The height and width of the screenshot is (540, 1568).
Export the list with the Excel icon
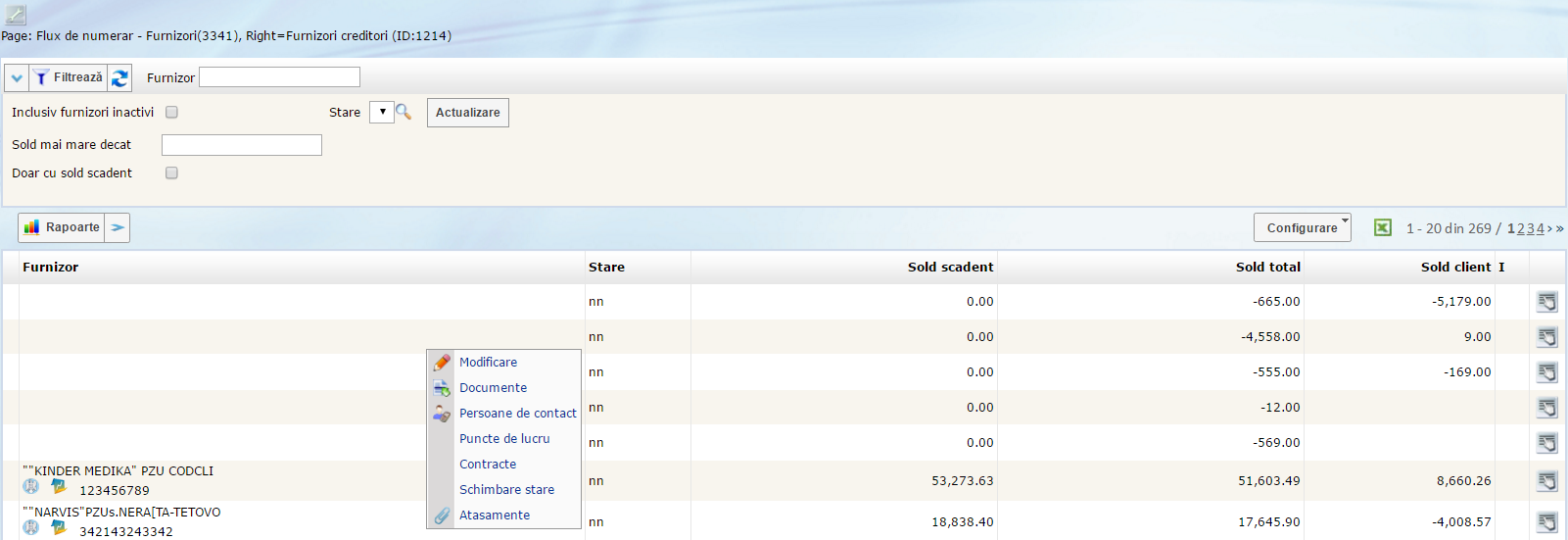tap(1382, 228)
